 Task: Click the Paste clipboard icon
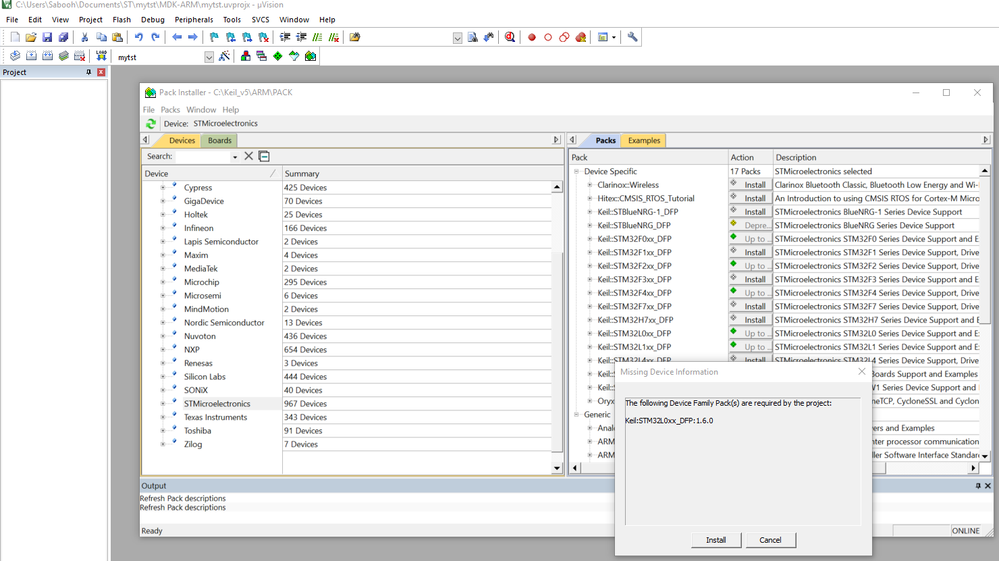click(117, 38)
